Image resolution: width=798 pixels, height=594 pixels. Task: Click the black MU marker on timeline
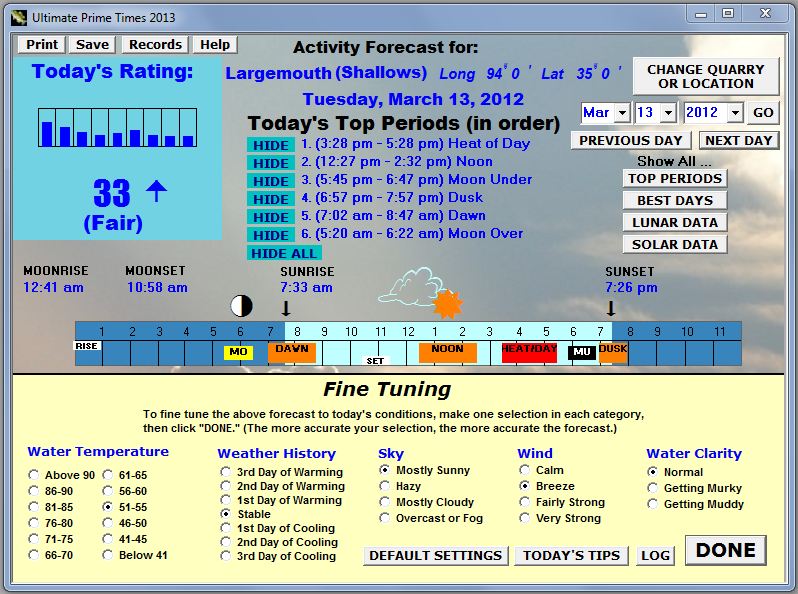coord(582,352)
